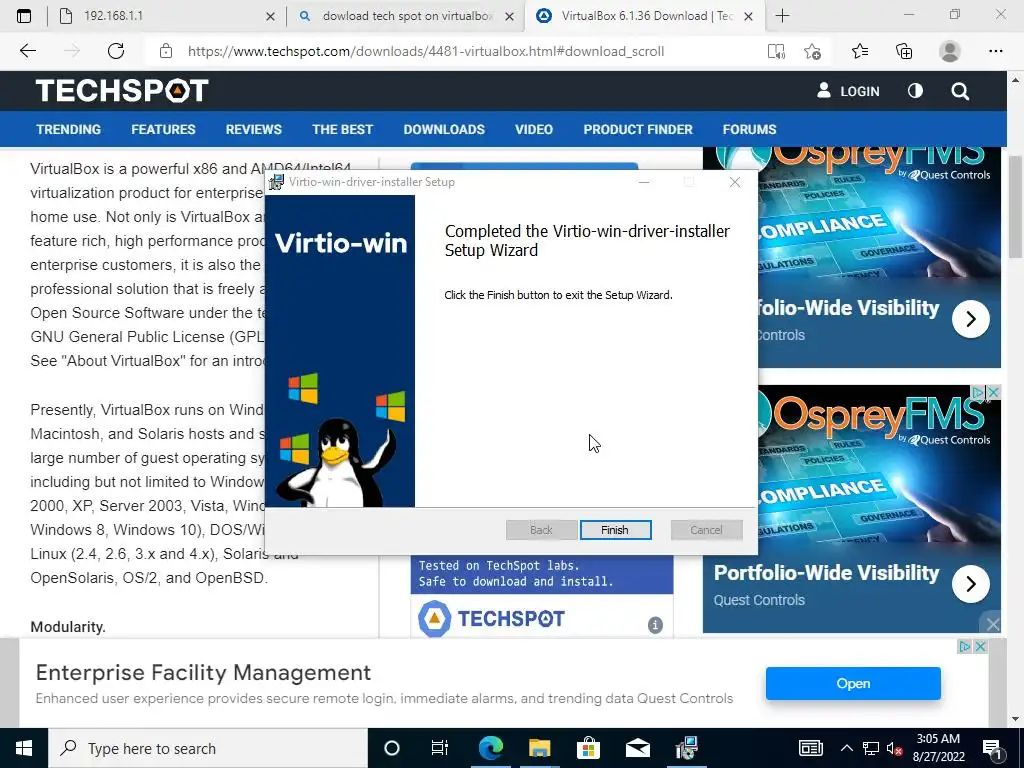Open a new browser tab
This screenshot has height=768, width=1024.
tap(782, 16)
